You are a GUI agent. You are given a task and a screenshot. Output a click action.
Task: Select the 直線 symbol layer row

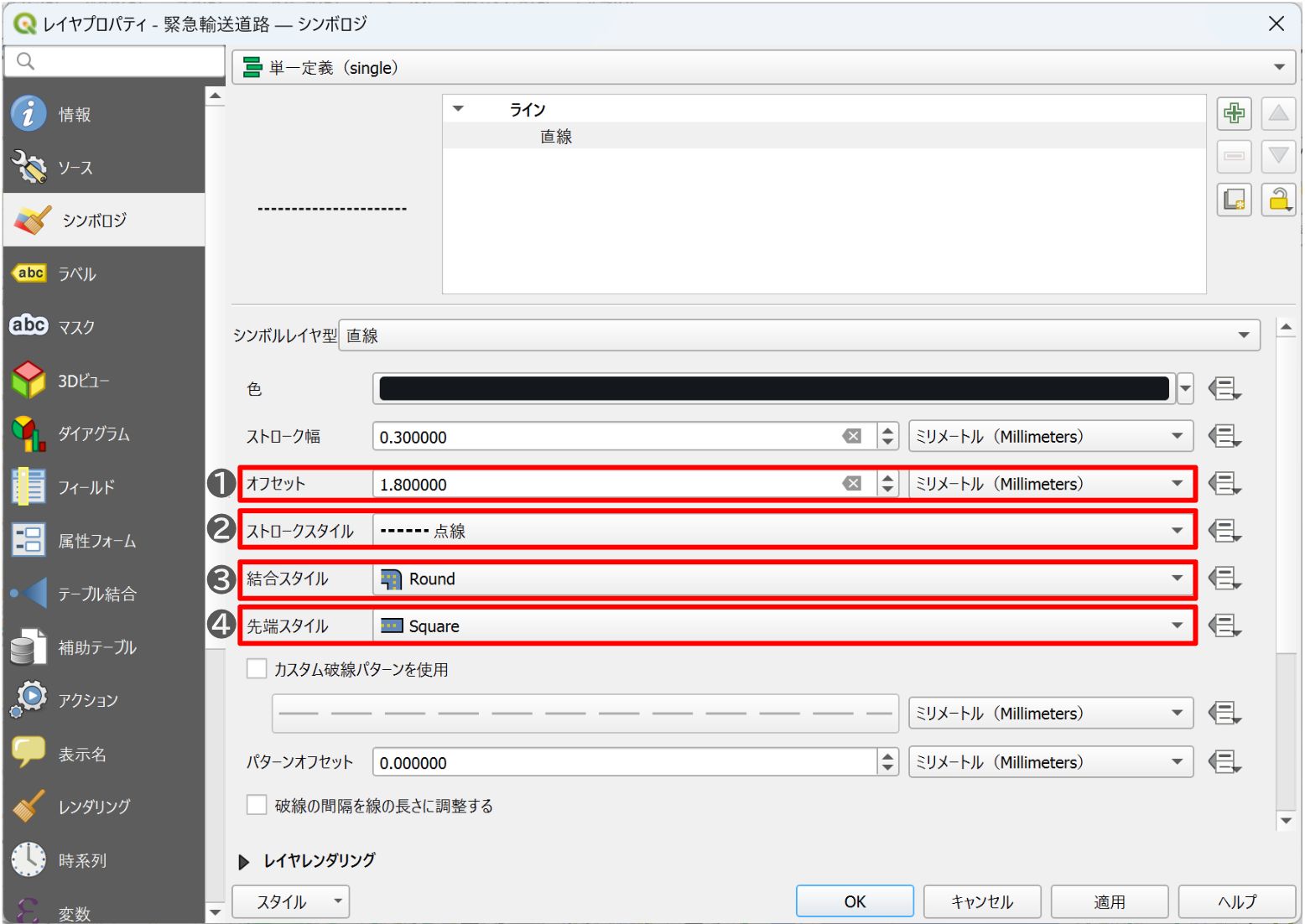pyautogui.click(x=824, y=136)
